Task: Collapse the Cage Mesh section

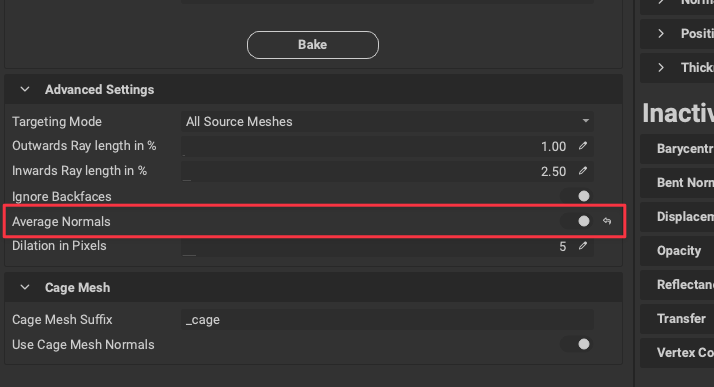Action: 25,288
